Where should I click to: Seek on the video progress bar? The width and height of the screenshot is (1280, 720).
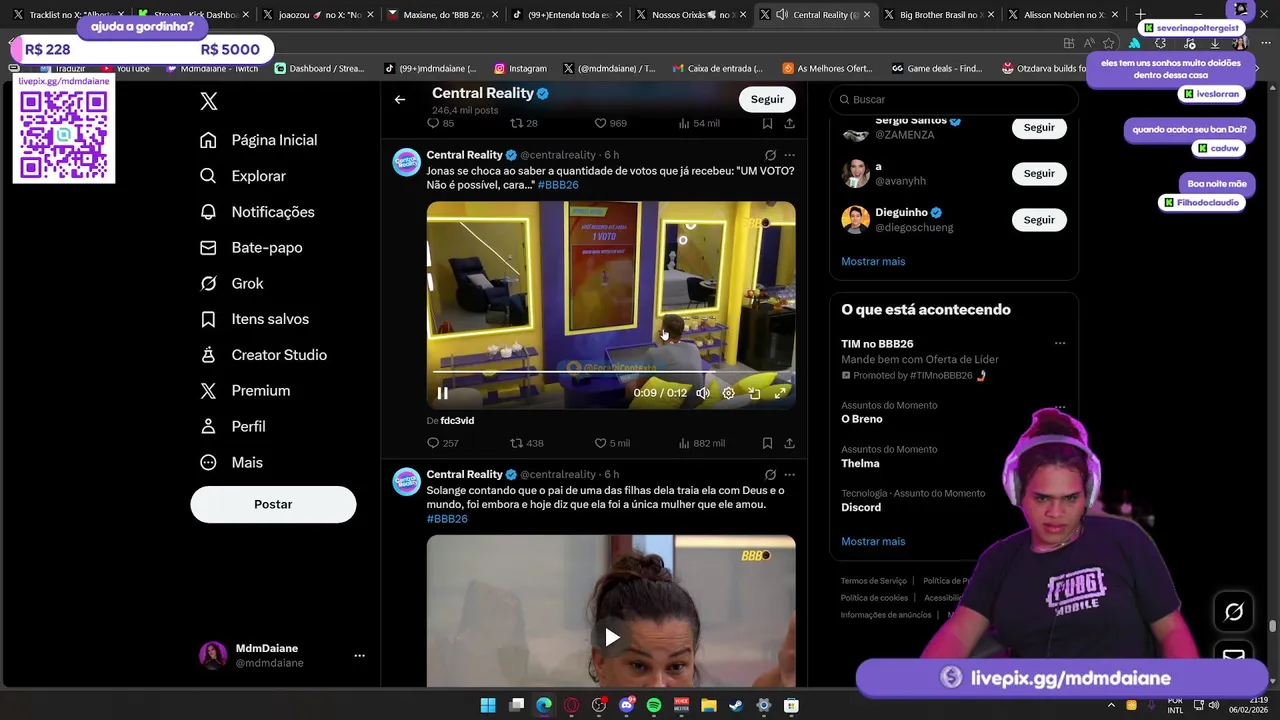point(611,372)
